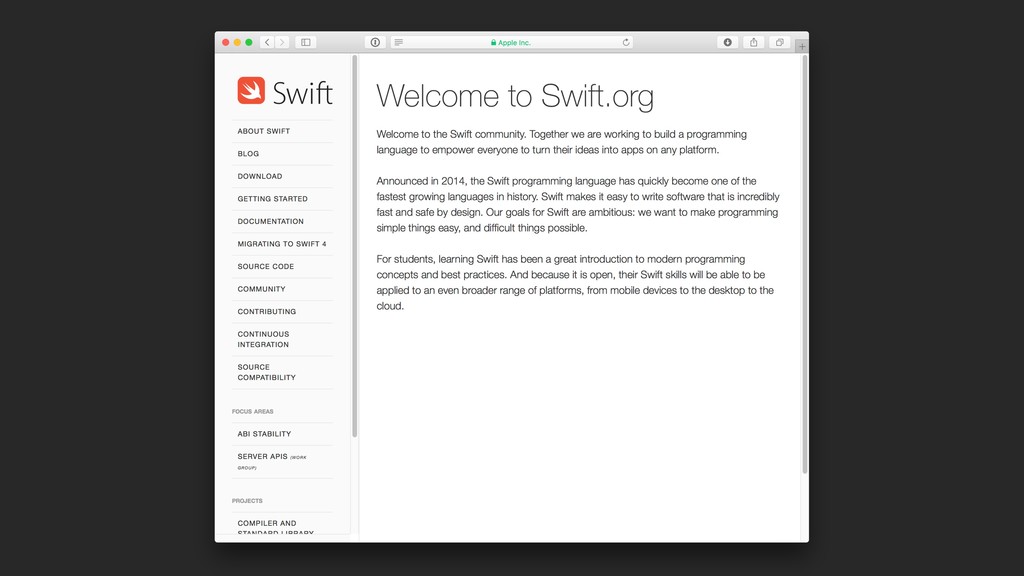Click the Focus Areas section label

[x=253, y=411]
